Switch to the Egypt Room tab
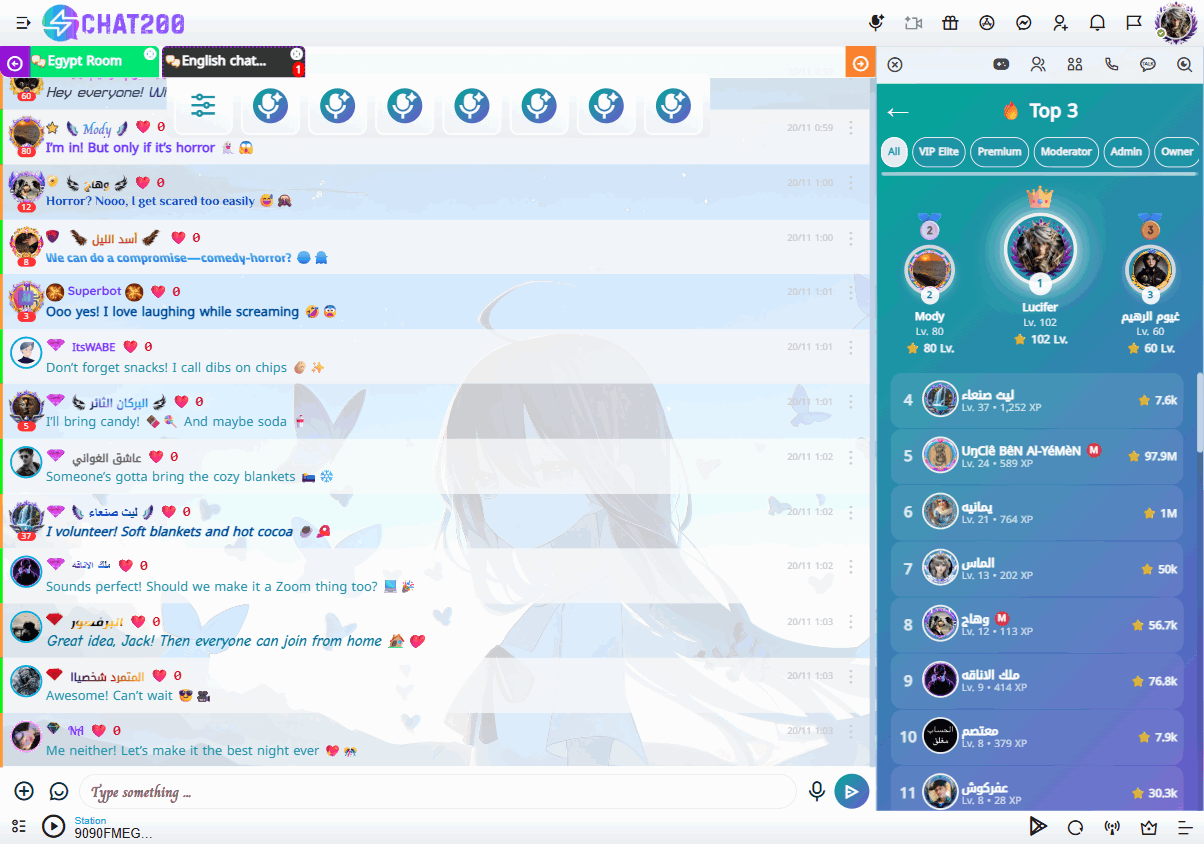Screen dimensions: 1204x844 (85, 61)
